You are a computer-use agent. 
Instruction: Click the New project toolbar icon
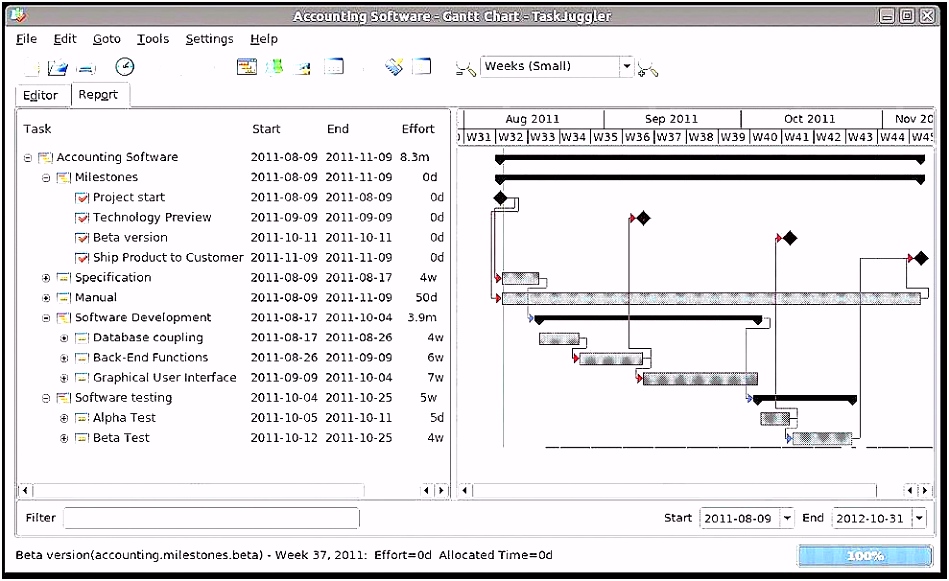pos(31,67)
